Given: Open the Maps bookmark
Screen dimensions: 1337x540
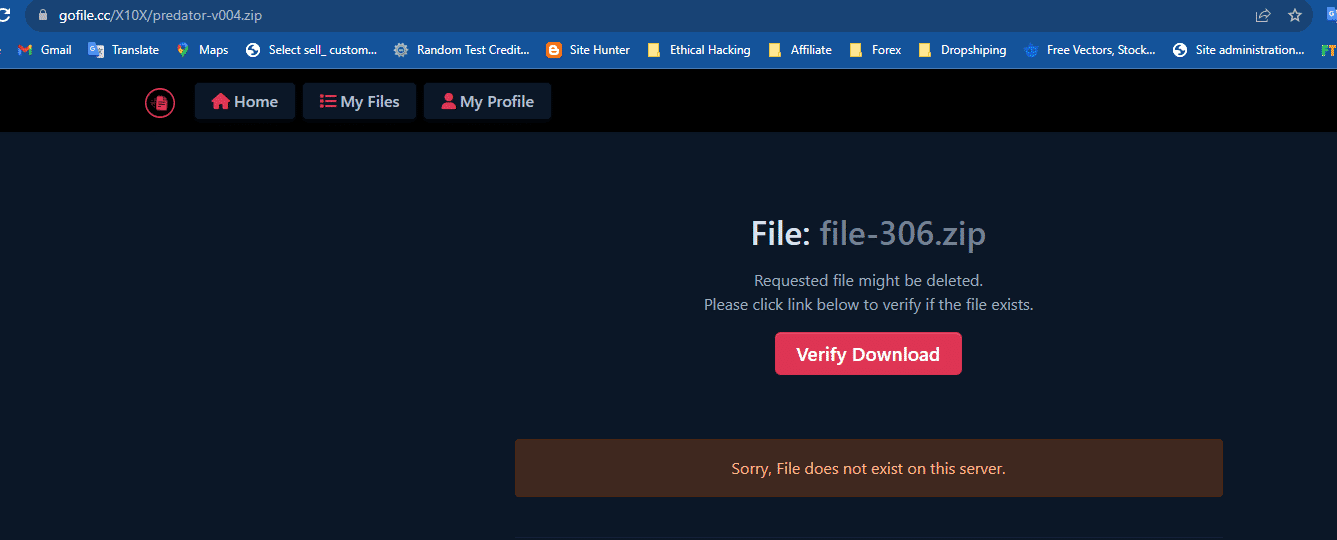Looking at the screenshot, I should [202, 50].
